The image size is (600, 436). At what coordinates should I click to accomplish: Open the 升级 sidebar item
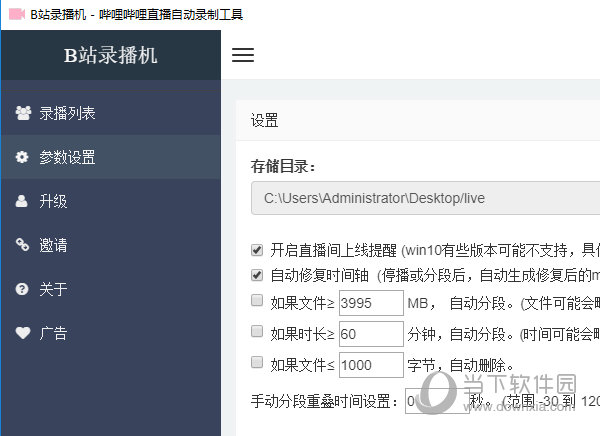(111, 201)
